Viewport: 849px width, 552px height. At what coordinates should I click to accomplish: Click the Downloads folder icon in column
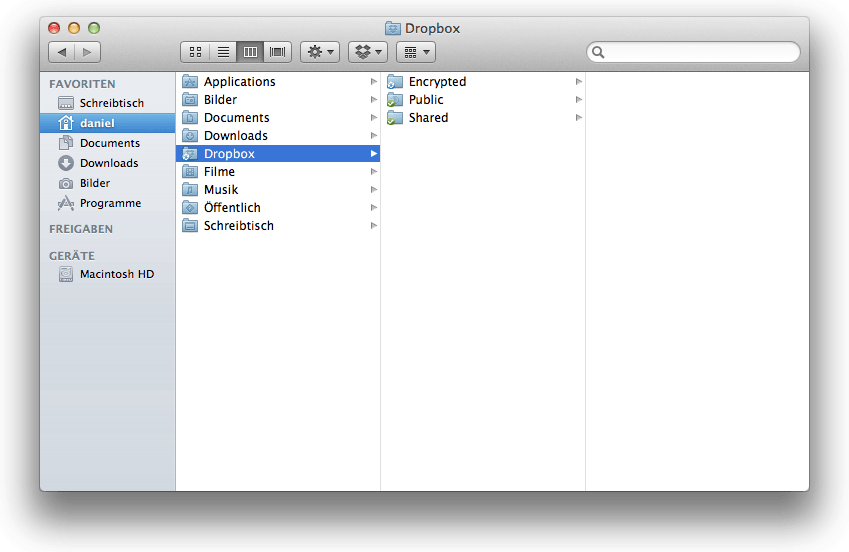click(x=190, y=135)
